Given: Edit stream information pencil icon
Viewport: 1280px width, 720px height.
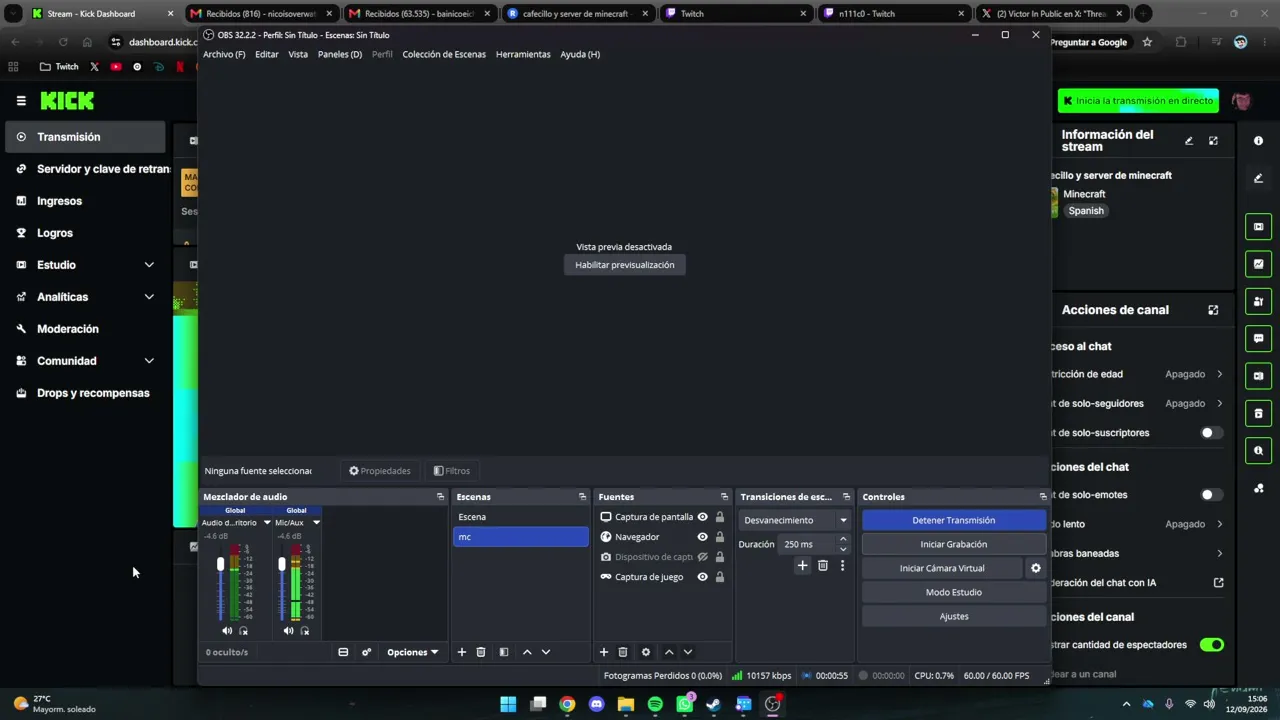Looking at the screenshot, I should [1189, 141].
